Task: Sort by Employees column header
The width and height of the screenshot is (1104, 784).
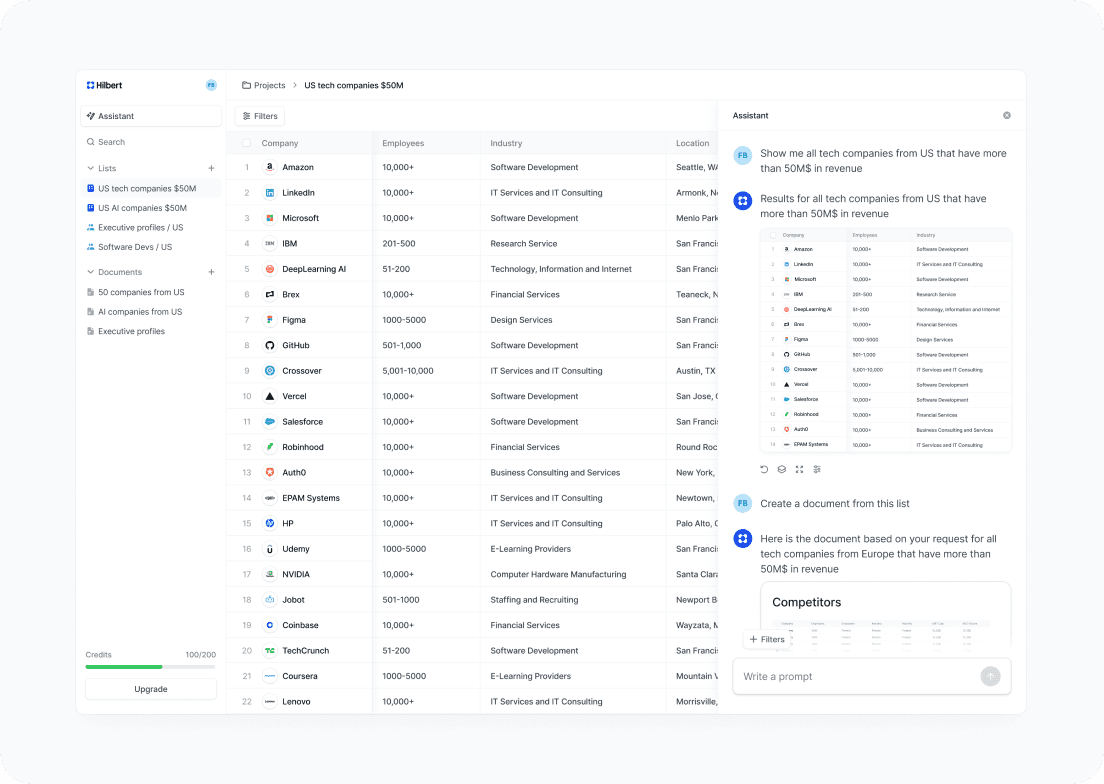Action: coord(403,143)
